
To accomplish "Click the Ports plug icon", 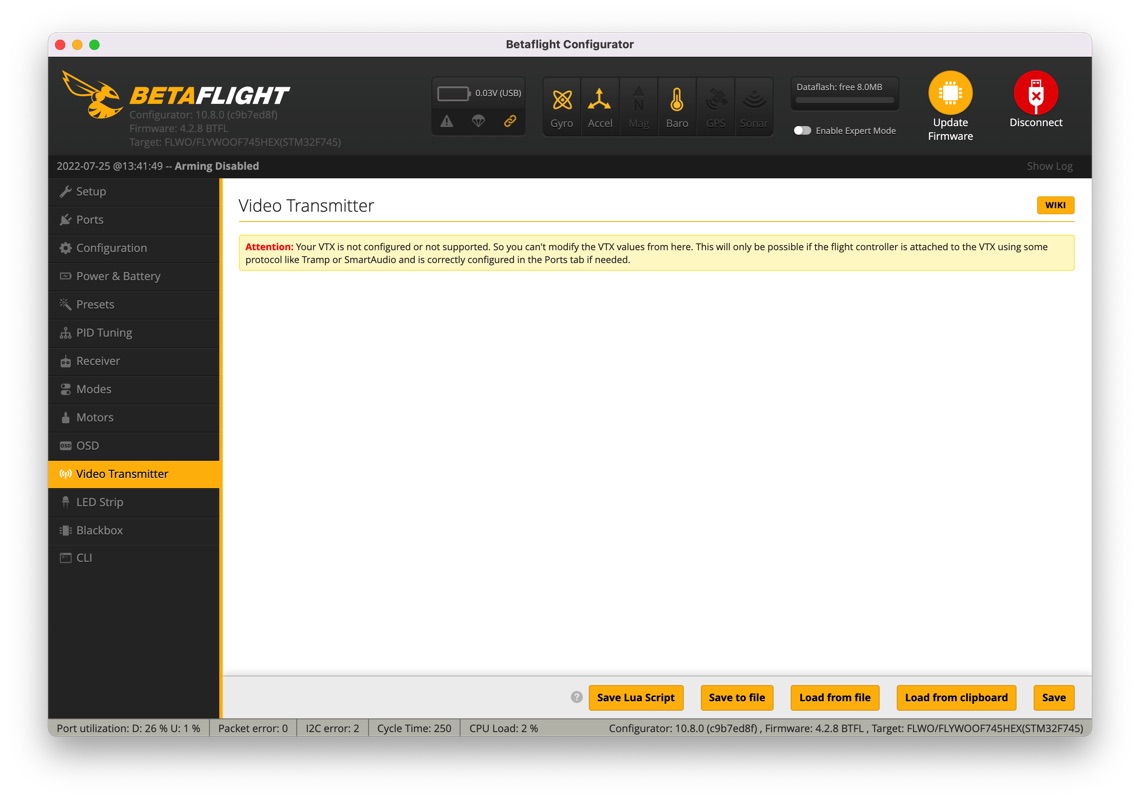I will 65,220.
